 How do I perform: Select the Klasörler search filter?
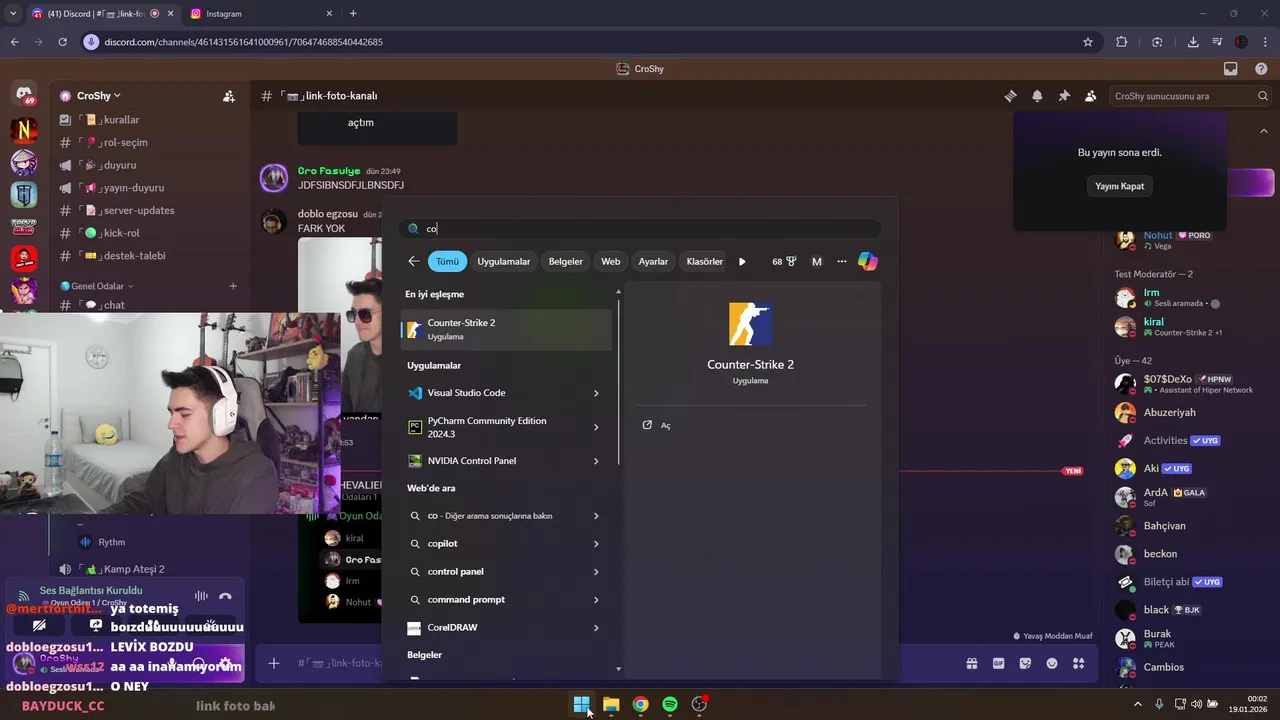704,261
